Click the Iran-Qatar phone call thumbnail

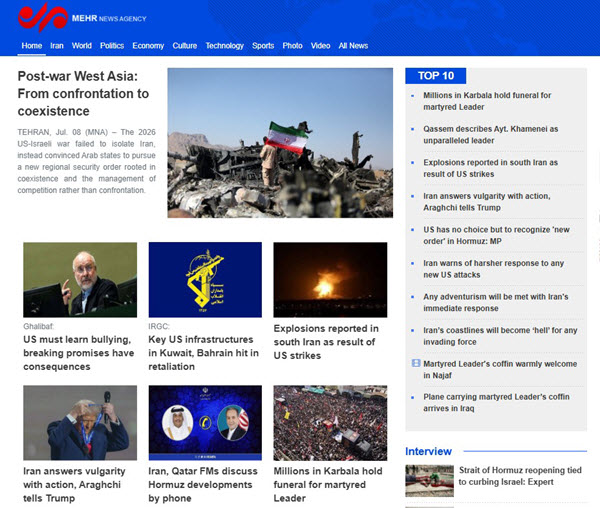(205, 423)
